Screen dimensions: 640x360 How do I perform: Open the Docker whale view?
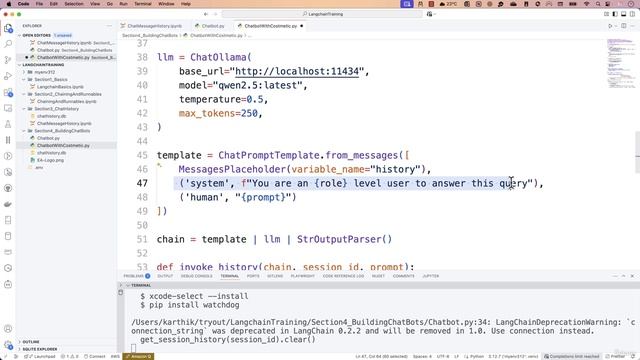pyautogui.click(x=8, y=204)
